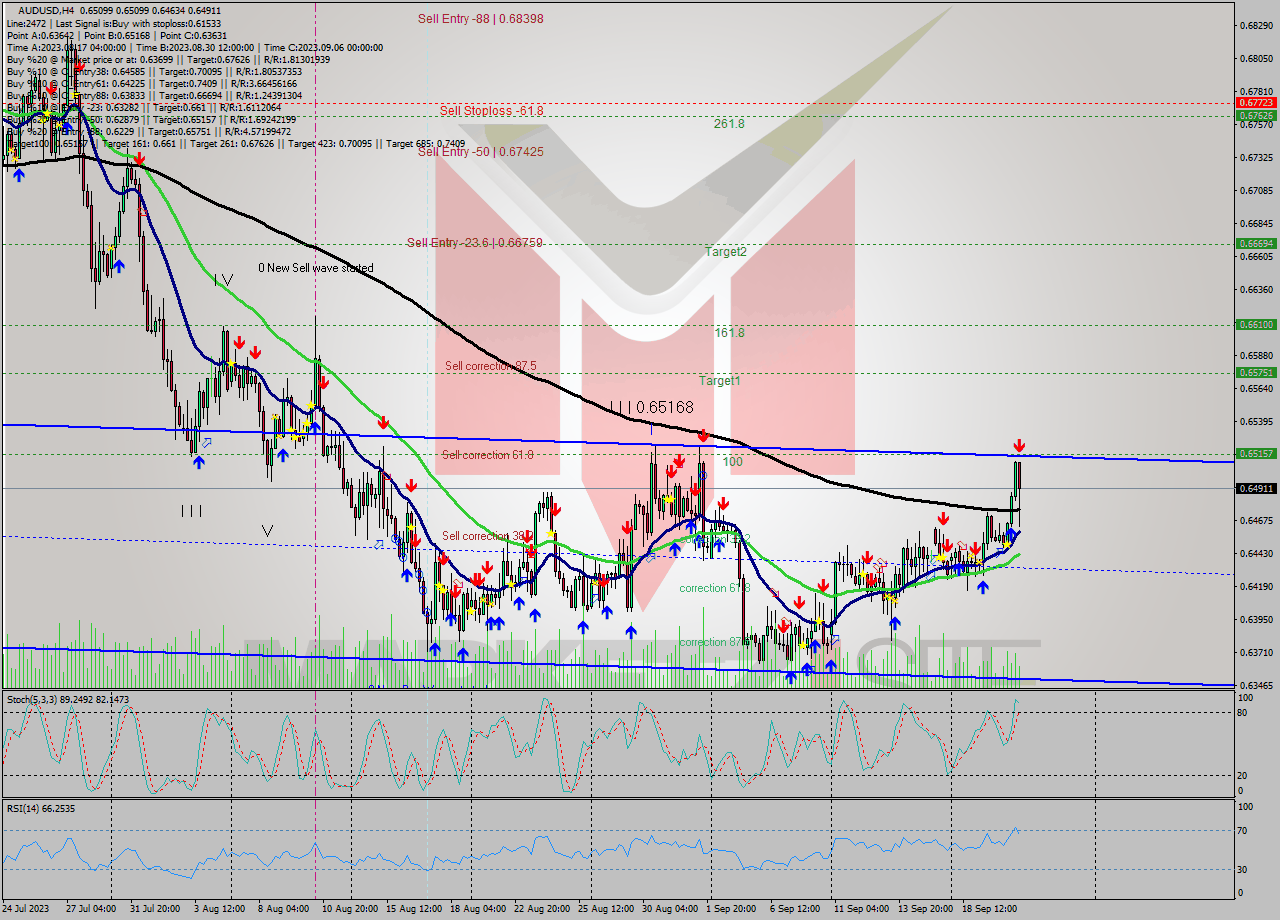Click the '8 Aug 04:00' time label
The width and height of the screenshot is (1280, 920).
tap(283, 909)
